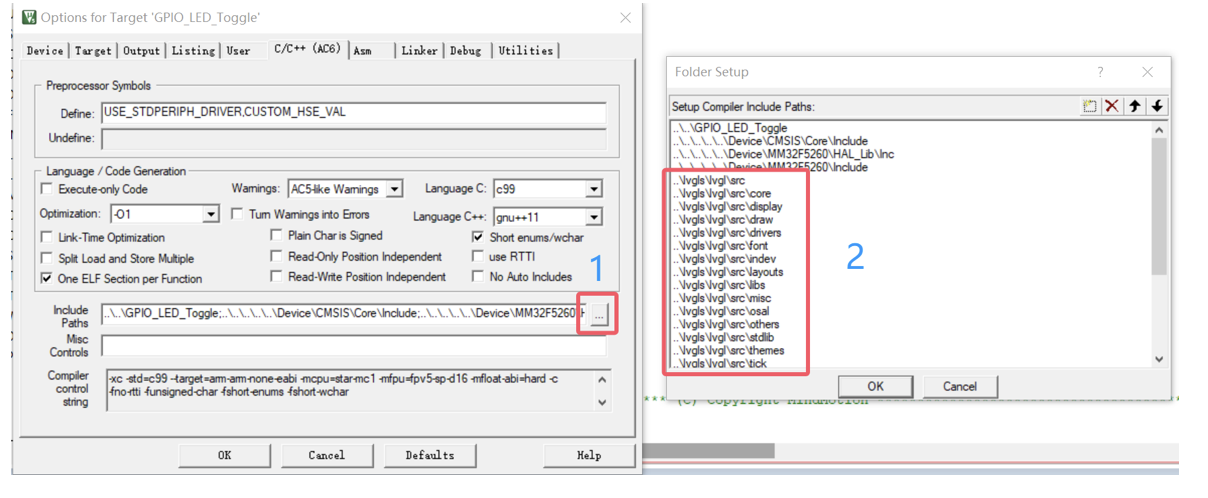The height and width of the screenshot is (498, 1208).
Task: Click Folder Setup list scrollbar thumb
Action: [x=1159, y=206]
